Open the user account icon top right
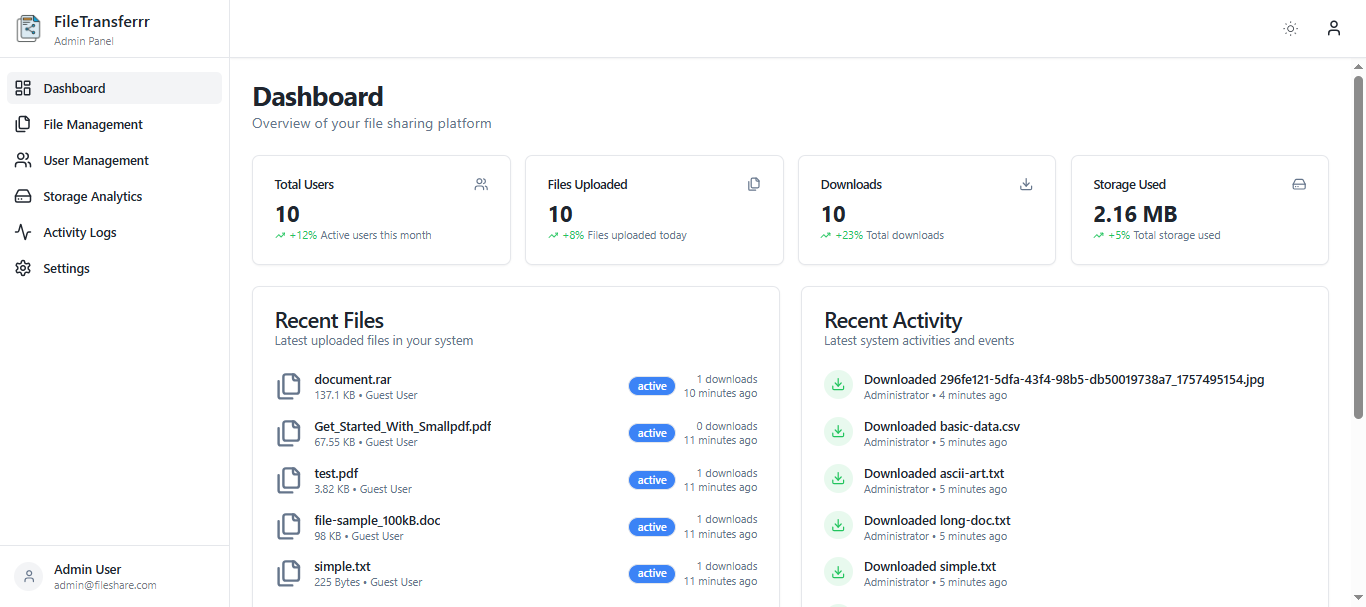 click(1334, 28)
